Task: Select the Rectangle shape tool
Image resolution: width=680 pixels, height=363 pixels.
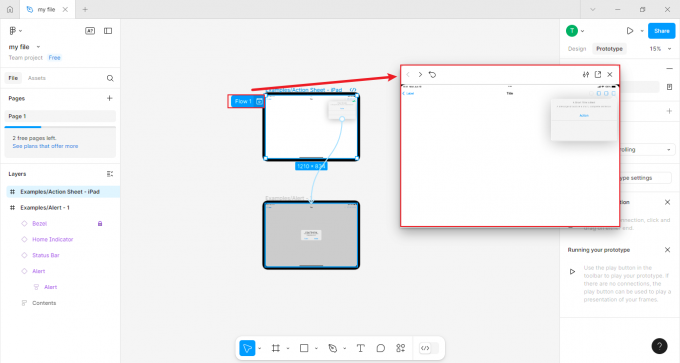Action: pos(304,348)
